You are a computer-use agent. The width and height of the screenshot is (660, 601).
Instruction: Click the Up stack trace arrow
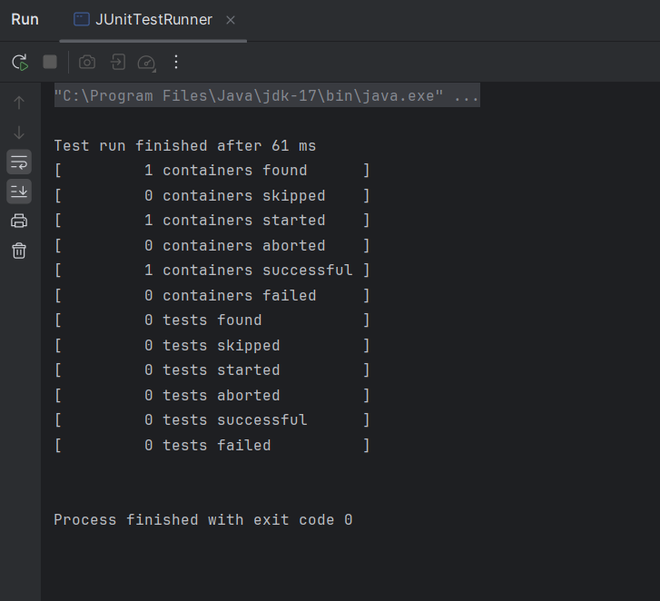pos(19,102)
